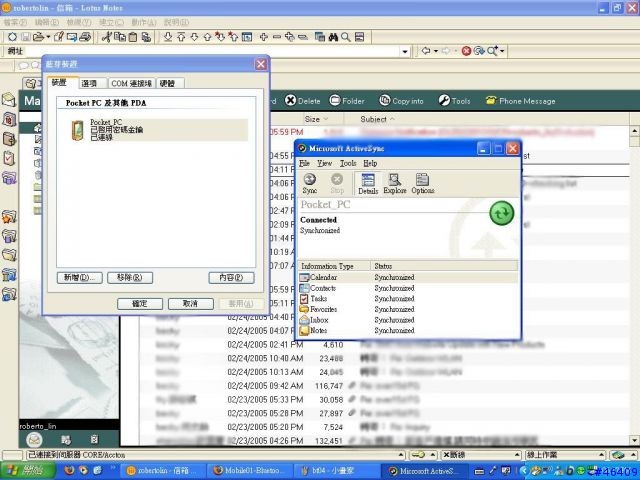640x480 pixels.
Task: Open the Help menu in ActiveSync
Action: (370, 163)
